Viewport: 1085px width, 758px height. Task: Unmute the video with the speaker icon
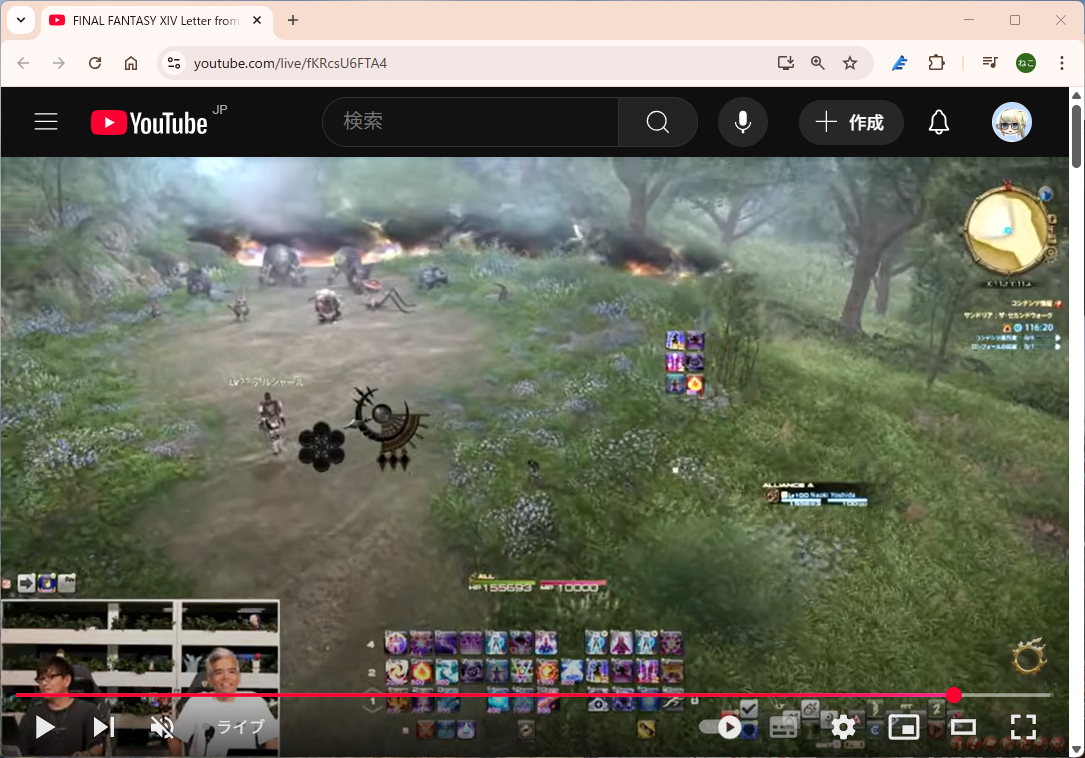162,727
